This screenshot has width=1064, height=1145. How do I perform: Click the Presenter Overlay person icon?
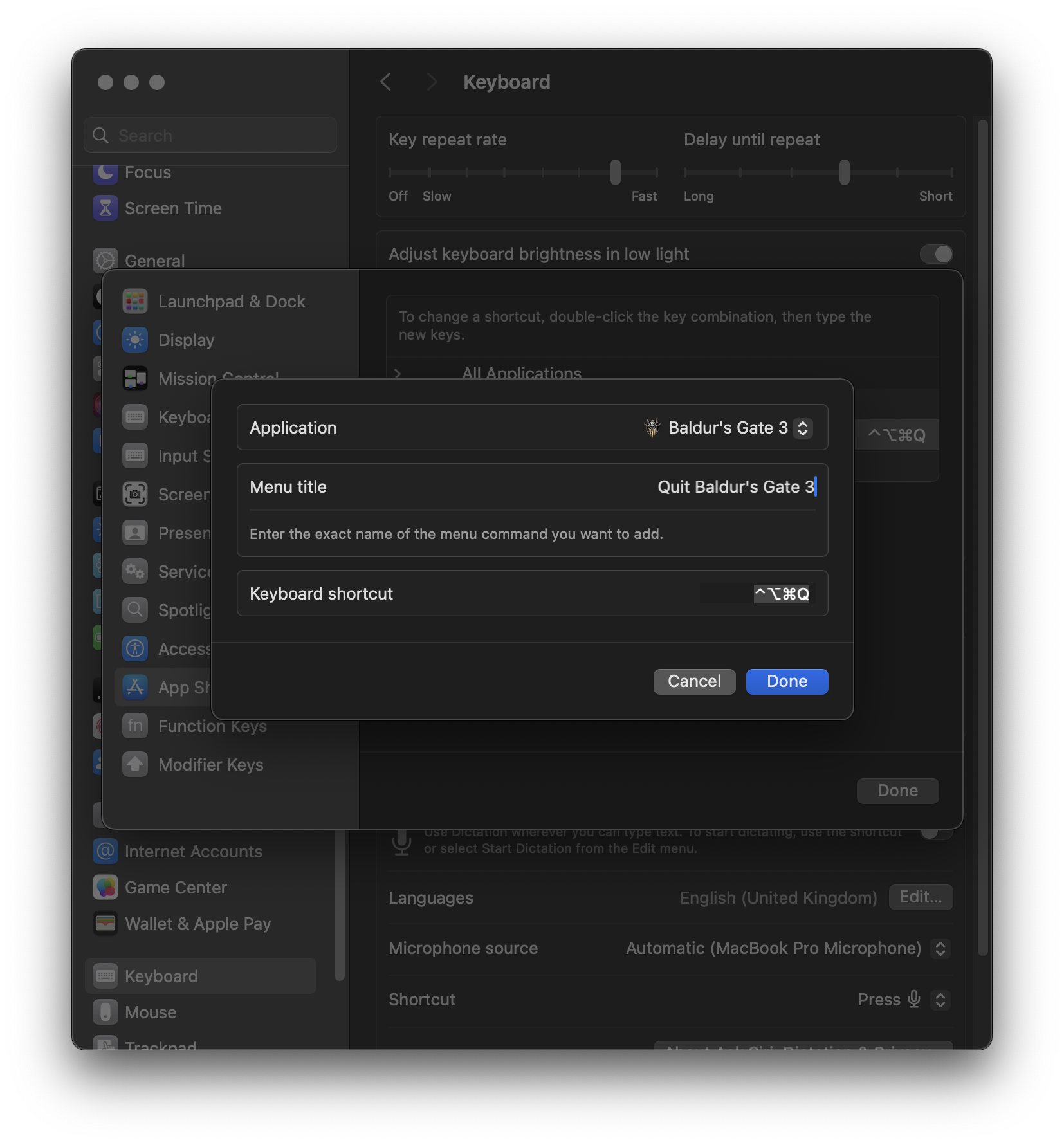click(135, 533)
